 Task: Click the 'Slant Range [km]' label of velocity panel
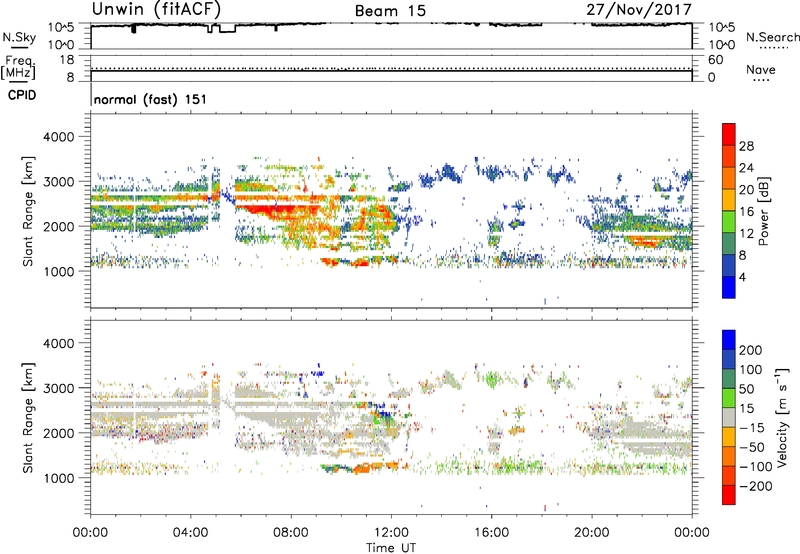click(28, 417)
